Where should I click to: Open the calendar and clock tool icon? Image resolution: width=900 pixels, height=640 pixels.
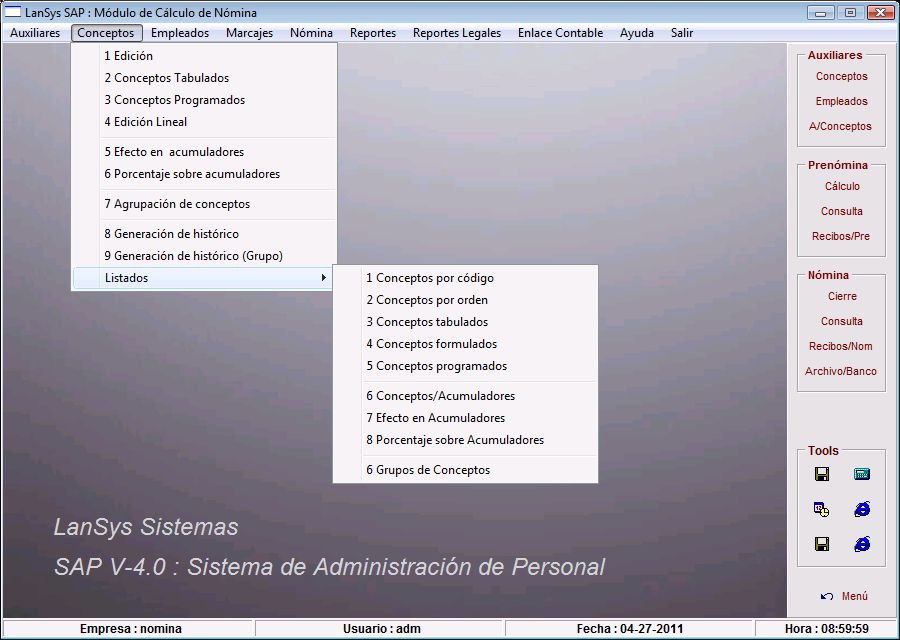coord(821,509)
